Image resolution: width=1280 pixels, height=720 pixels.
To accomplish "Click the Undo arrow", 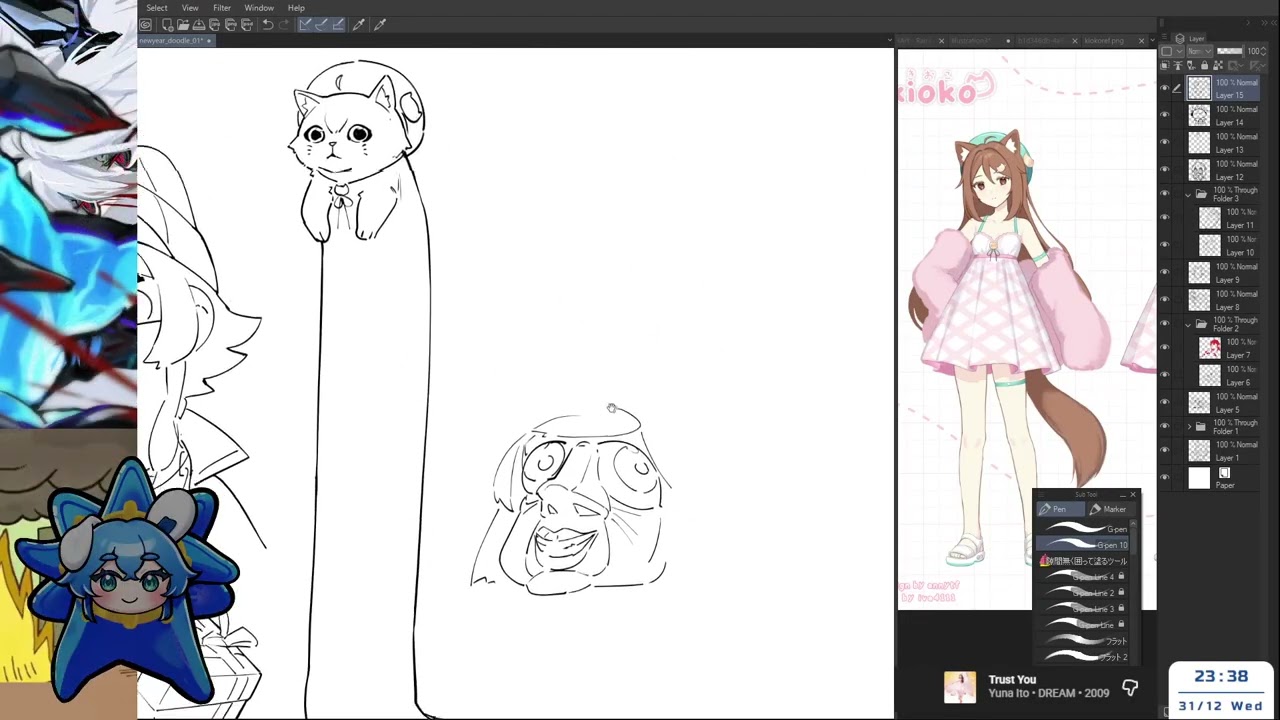I will [x=268, y=24].
